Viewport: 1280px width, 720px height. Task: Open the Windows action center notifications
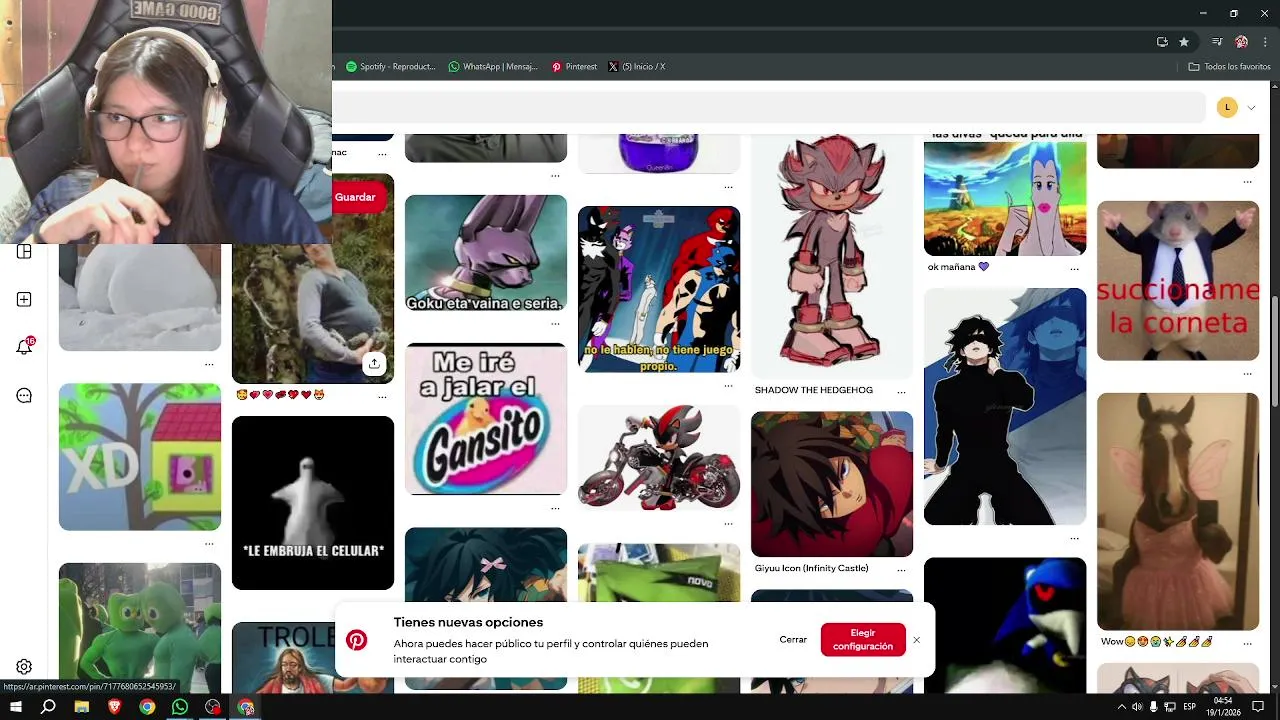(1259, 707)
